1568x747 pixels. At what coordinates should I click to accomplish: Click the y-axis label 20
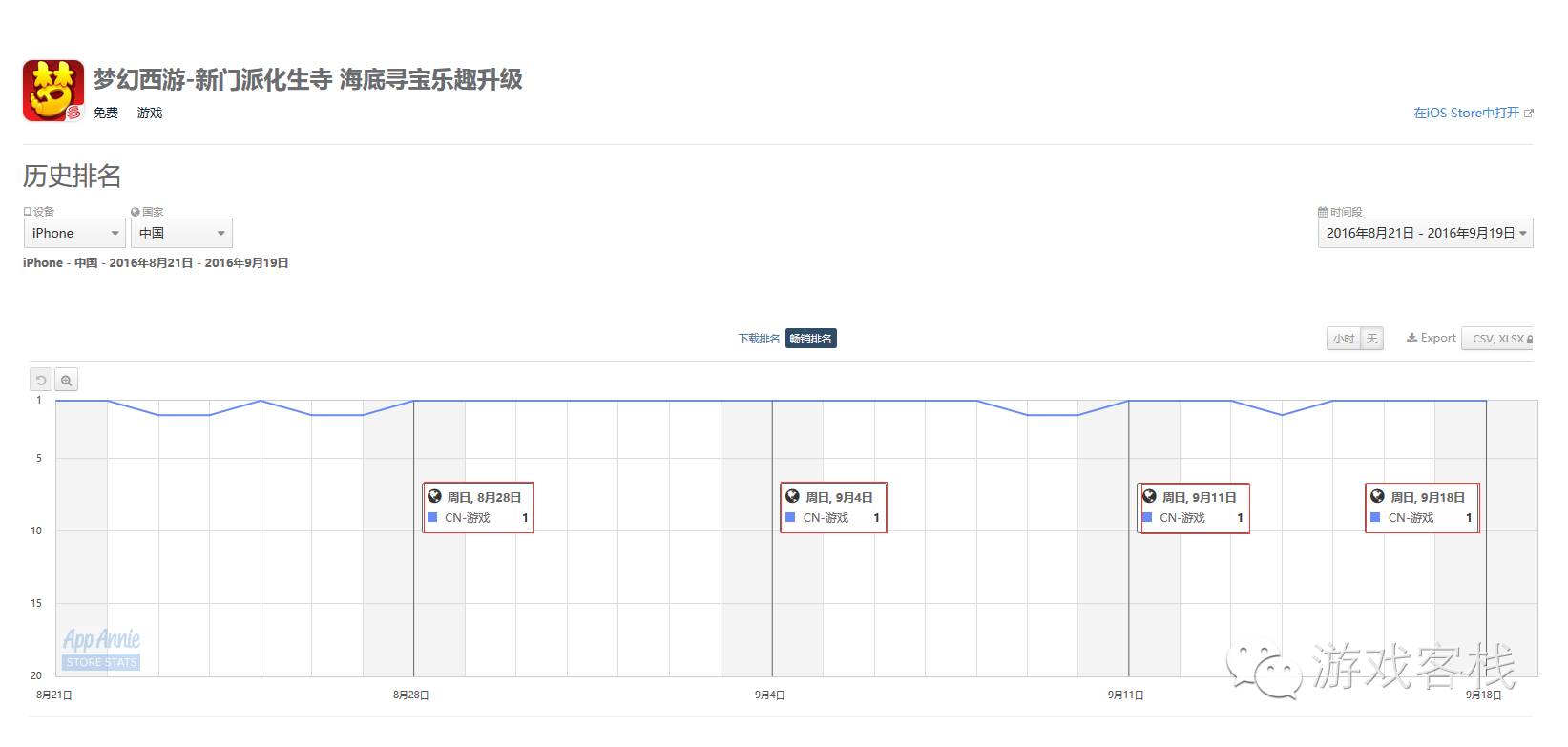coord(36,675)
